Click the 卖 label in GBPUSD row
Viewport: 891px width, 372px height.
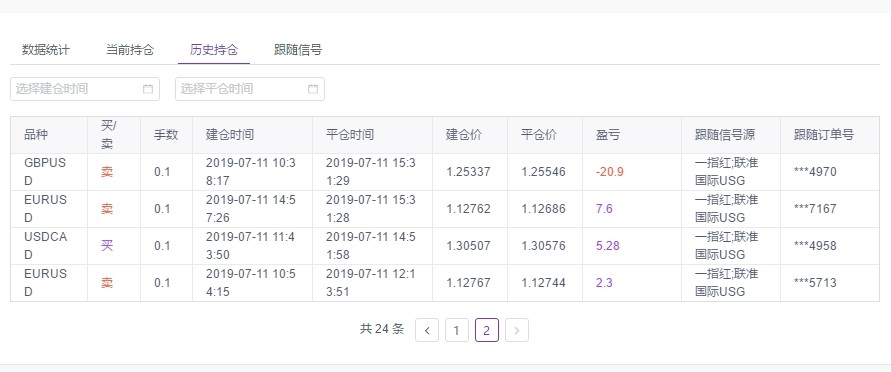click(x=107, y=172)
